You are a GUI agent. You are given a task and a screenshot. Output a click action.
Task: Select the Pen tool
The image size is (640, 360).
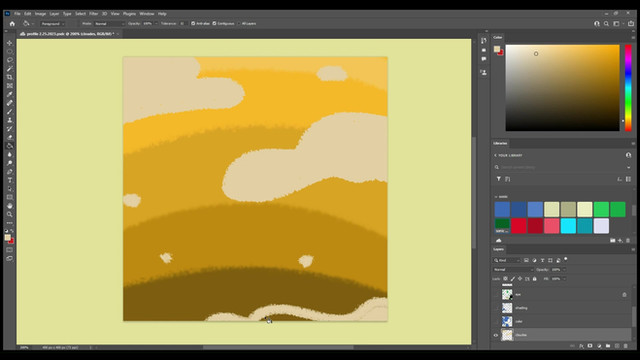pos(9,171)
